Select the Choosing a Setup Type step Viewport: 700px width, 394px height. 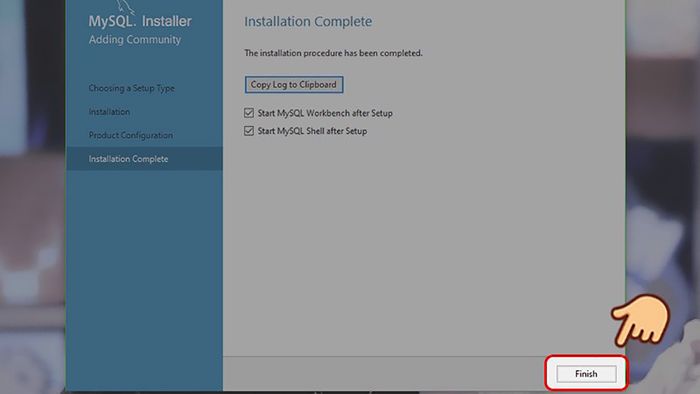point(132,88)
